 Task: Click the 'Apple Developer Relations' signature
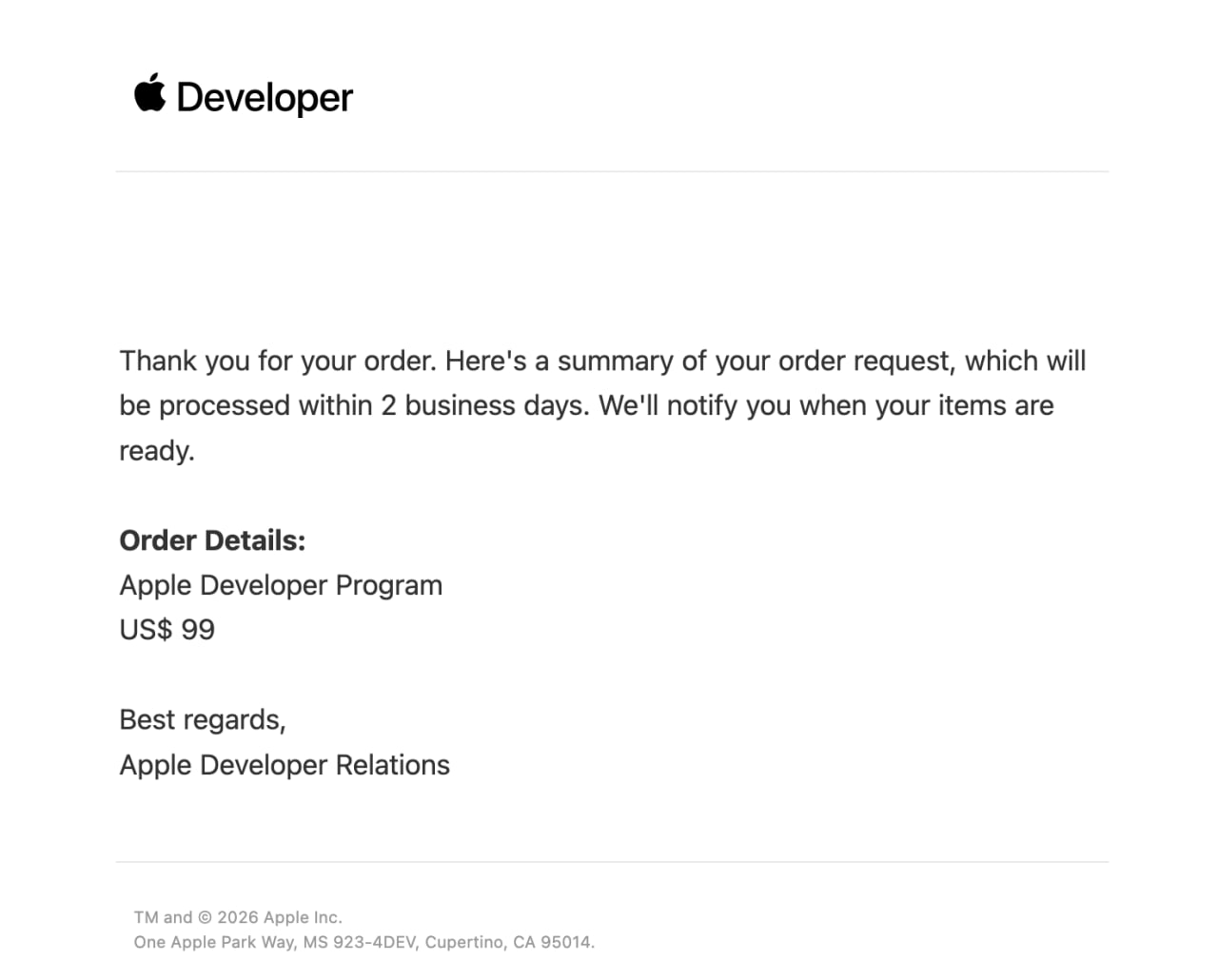[x=285, y=765]
